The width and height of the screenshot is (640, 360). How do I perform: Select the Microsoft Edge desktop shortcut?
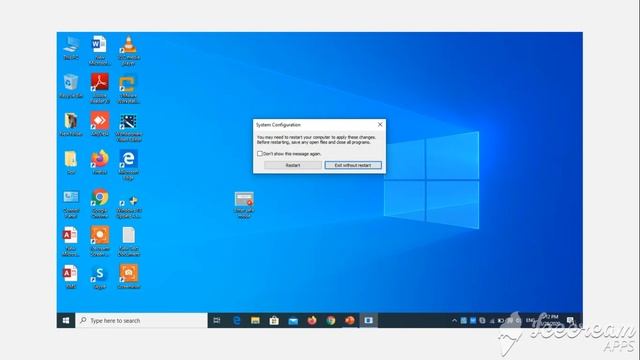click(129, 164)
